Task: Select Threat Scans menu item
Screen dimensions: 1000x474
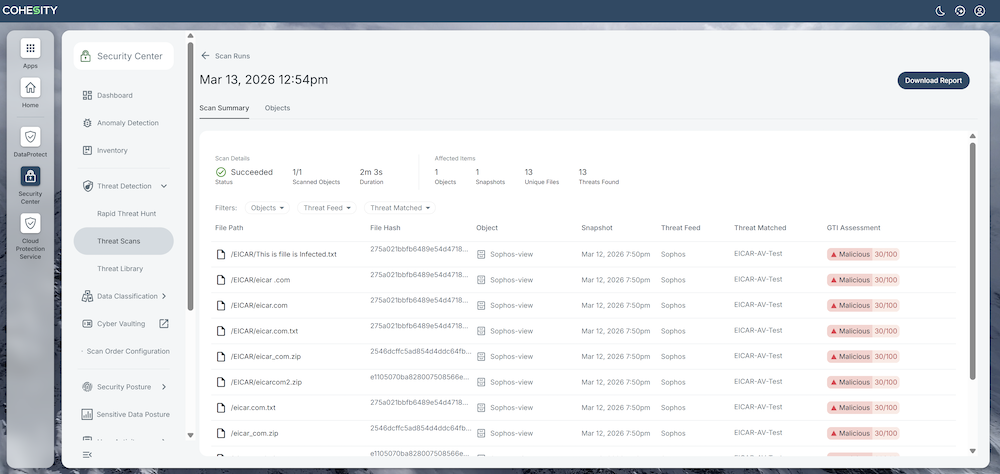Action: (124, 241)
